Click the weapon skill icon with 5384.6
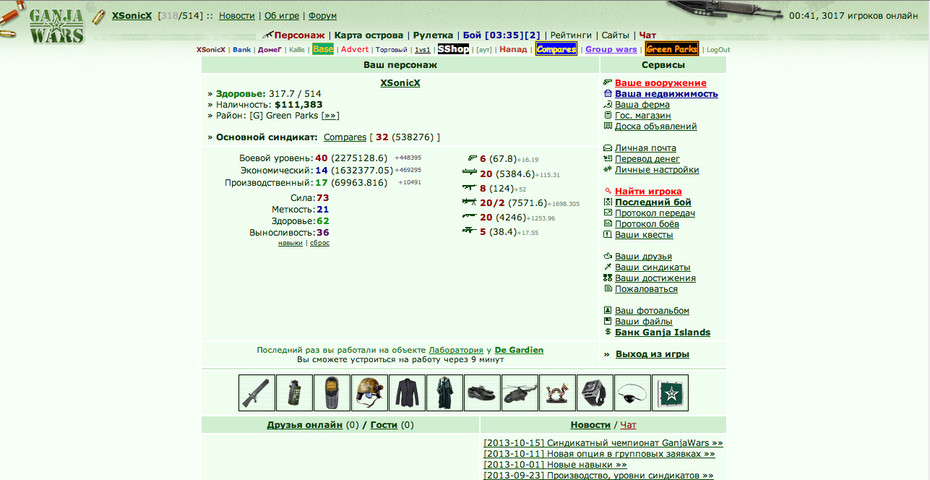 (470, 173)
